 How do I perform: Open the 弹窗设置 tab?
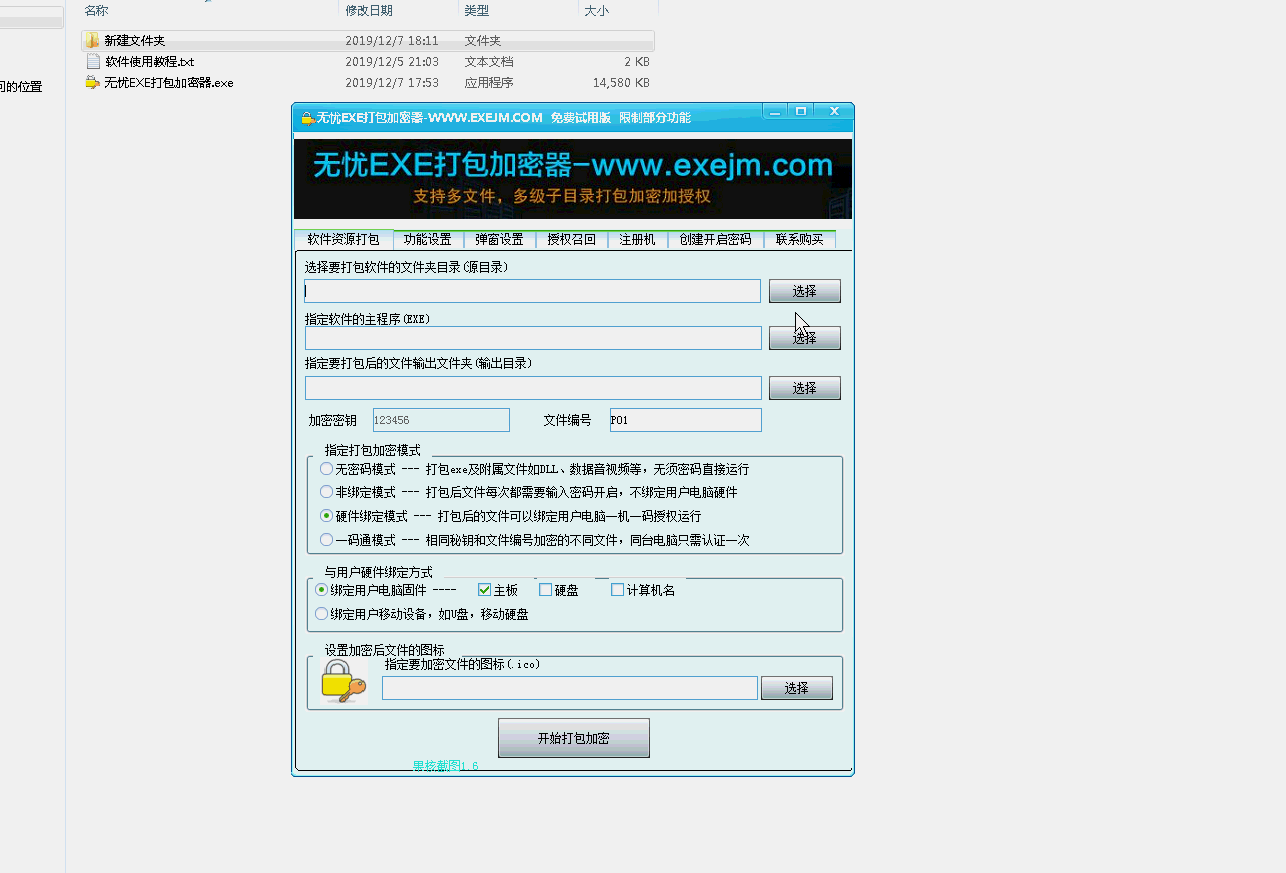(x=499, y=240)
